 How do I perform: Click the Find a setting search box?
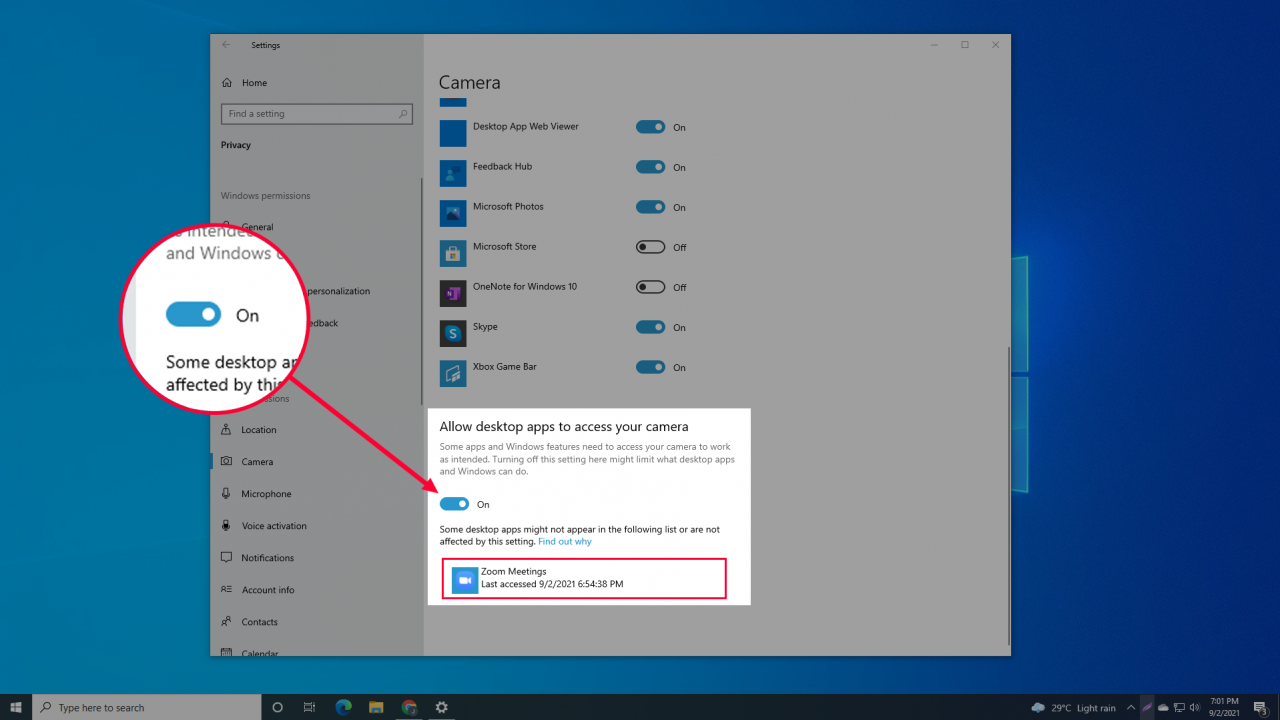coord(316,113)
